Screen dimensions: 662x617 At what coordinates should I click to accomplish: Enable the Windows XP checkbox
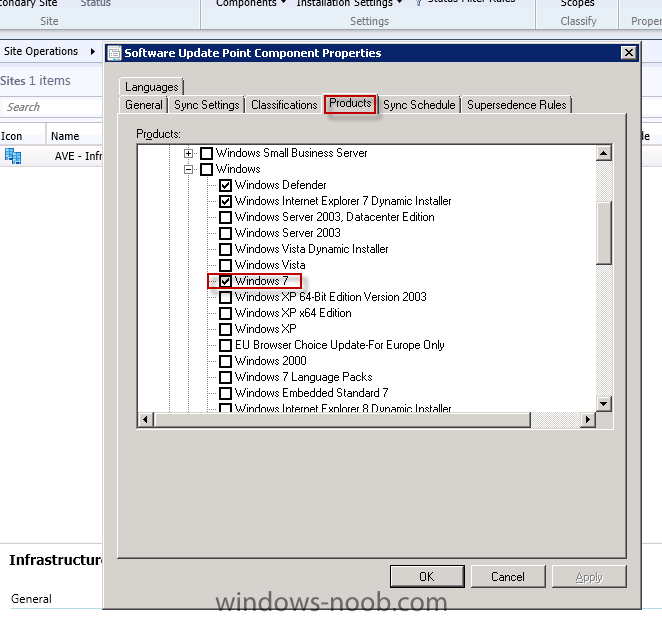[225, 329]
